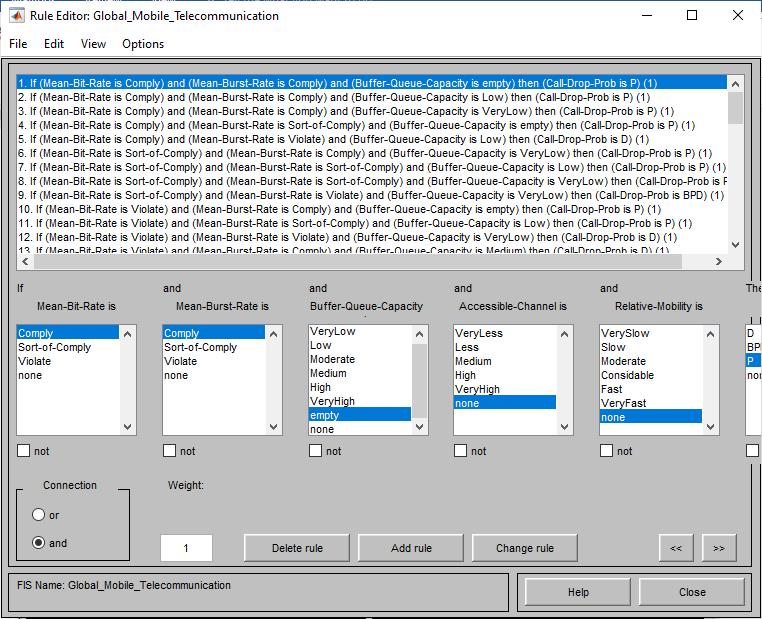Select Violate under Mean-Burst-Rate
Viewport: 762px width, 619px height.
coord(214,361)
